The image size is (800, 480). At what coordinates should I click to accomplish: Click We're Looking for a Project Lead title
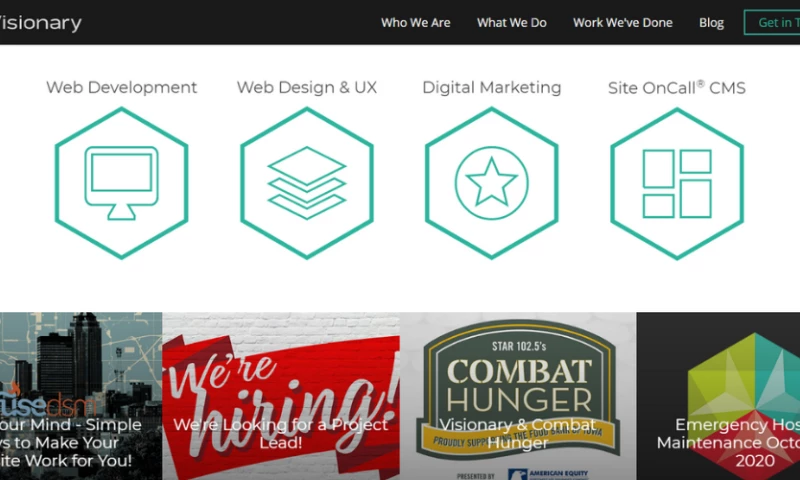280,434
